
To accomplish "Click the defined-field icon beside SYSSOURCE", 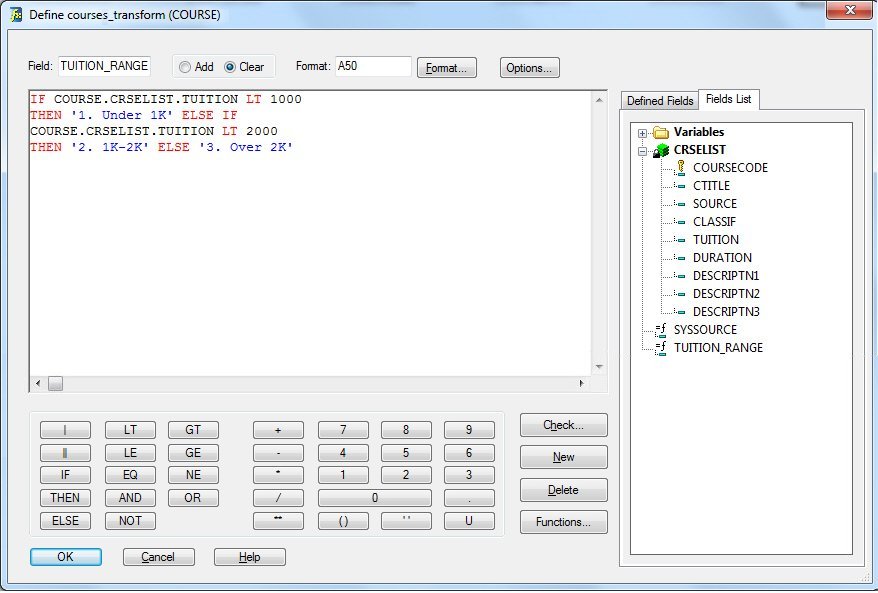I will pyautogui.click(x=661, y=330).
